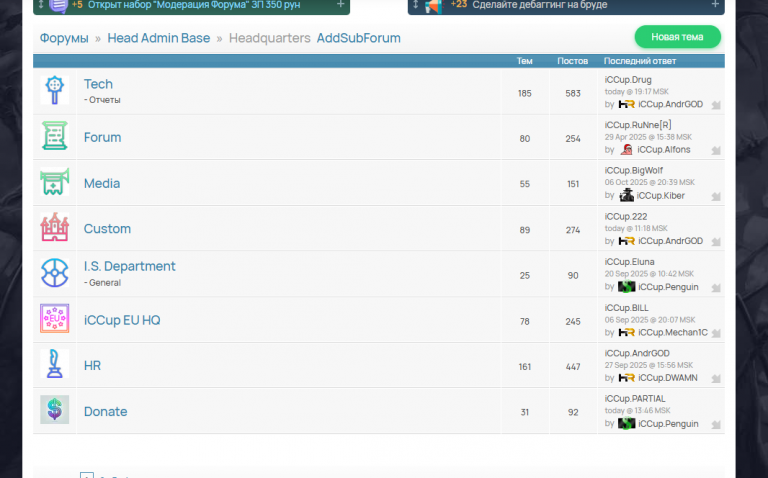Go to last post in Custom row
Screen dimensions: 768x478
716,241
